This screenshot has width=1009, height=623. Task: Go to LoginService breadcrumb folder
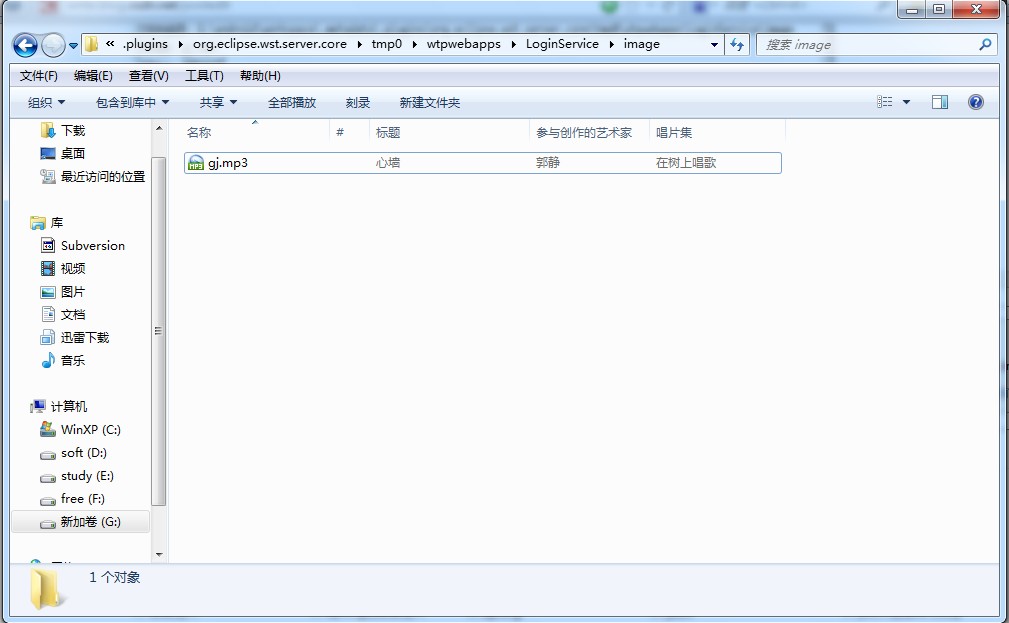[x=562, y=44]
